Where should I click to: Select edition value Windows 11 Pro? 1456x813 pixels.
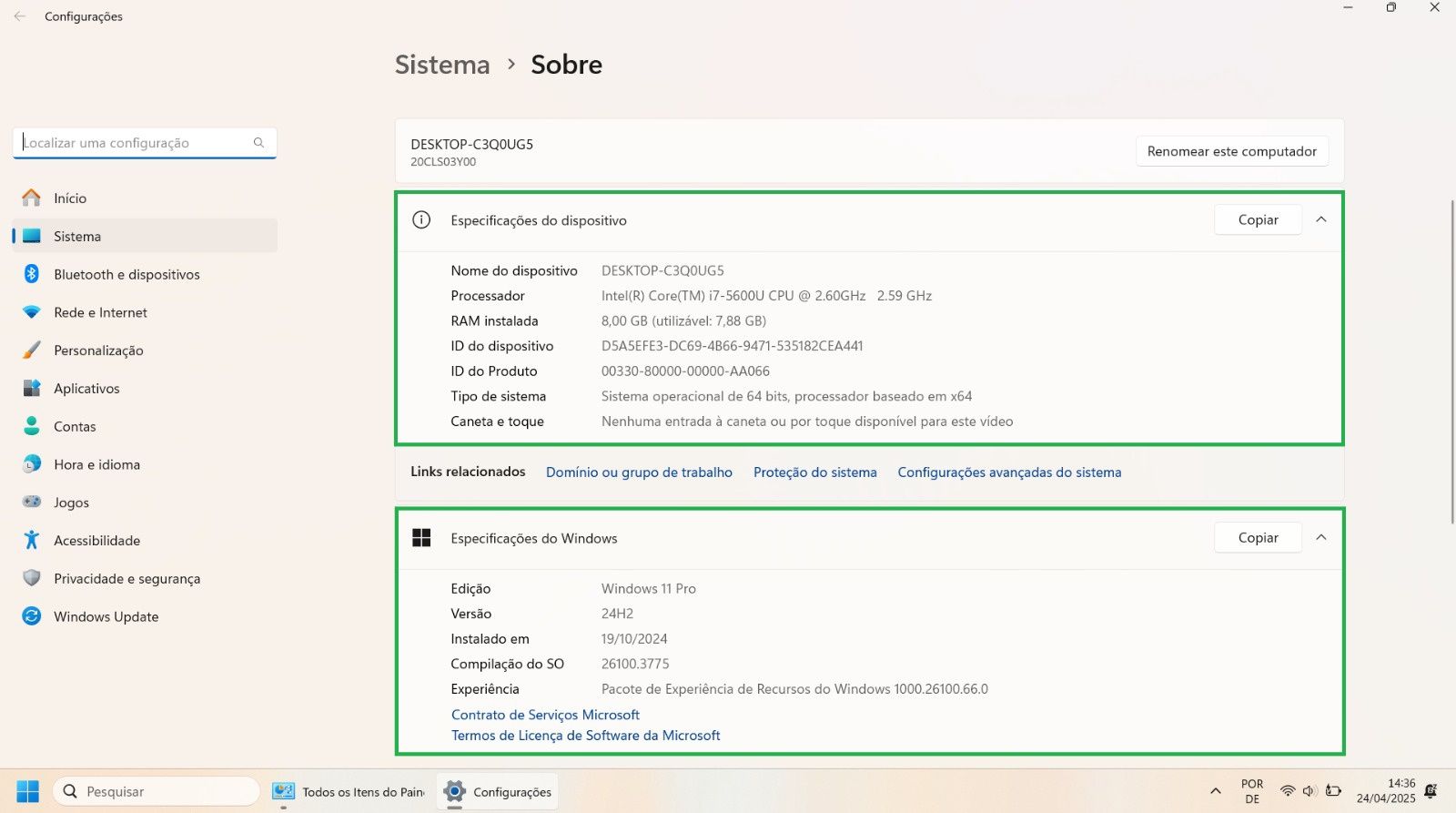pos(648,589)
